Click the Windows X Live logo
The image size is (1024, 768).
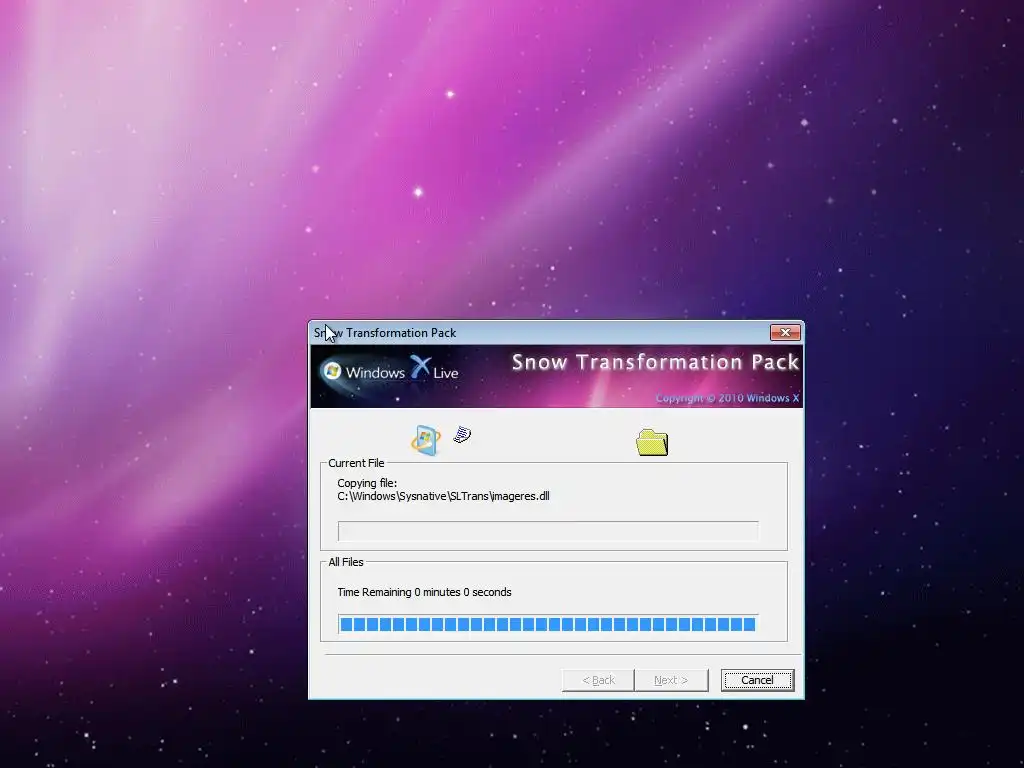coord(390,371)
